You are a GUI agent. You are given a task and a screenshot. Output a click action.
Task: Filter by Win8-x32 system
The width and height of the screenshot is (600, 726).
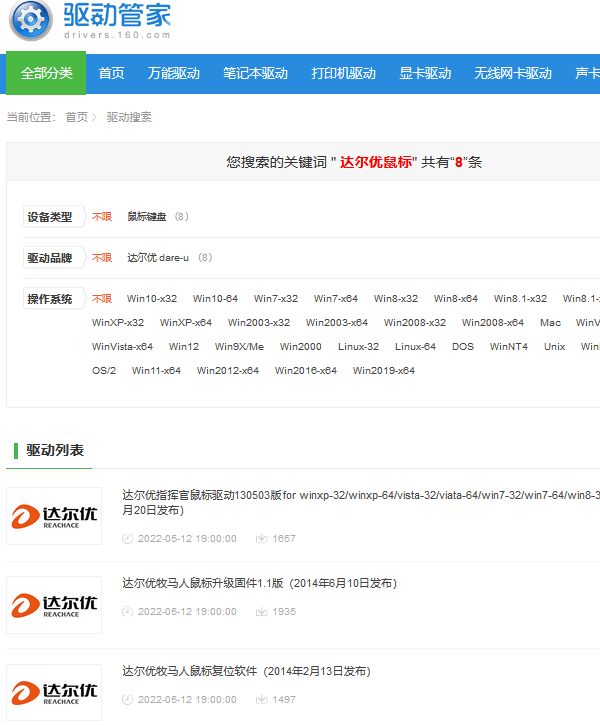pyautogui.click(x=396, y=299)
